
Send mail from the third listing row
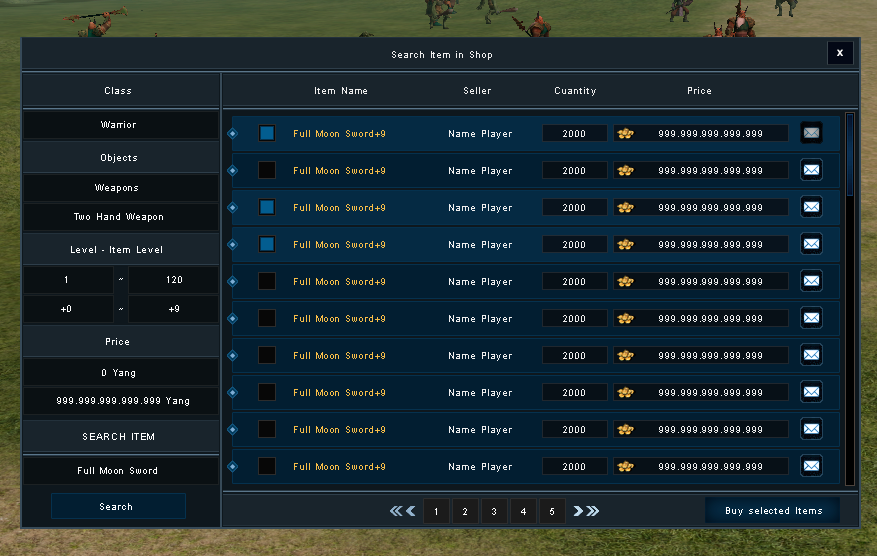(x=811, y=207)
